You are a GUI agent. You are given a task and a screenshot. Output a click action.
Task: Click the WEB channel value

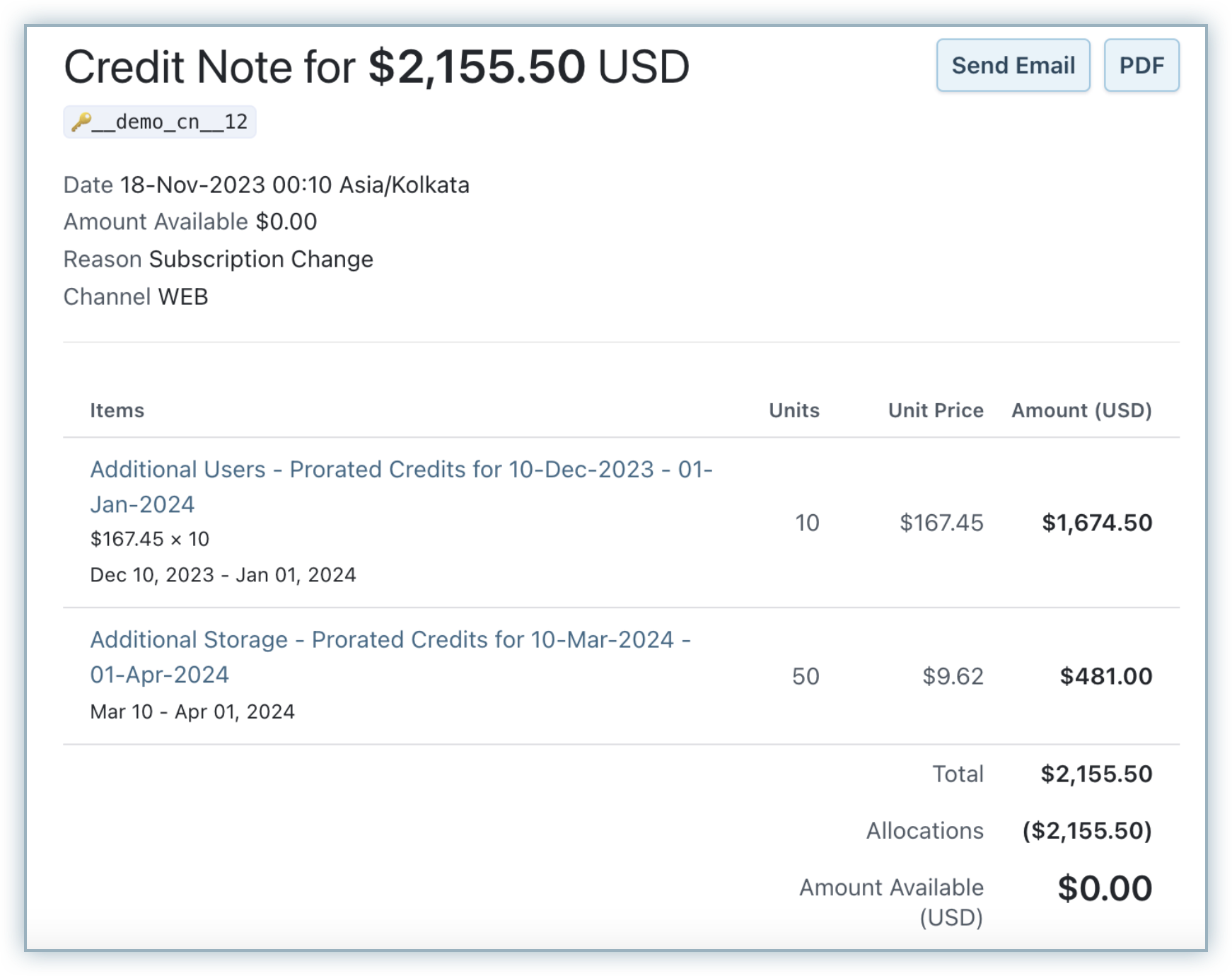point(182,296)
